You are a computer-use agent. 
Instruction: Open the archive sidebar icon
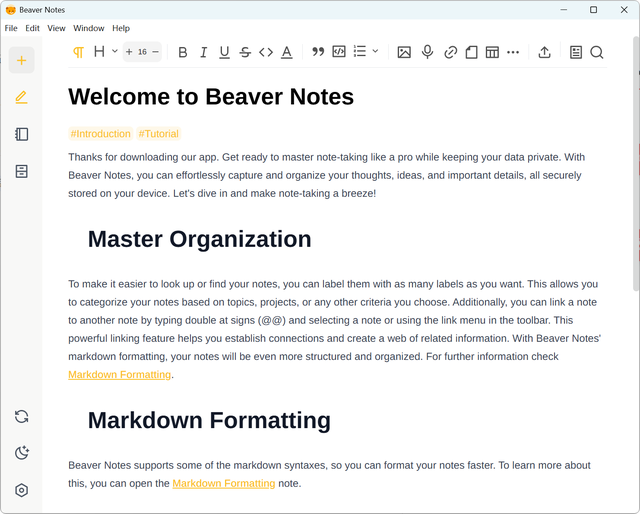[21, 171]
